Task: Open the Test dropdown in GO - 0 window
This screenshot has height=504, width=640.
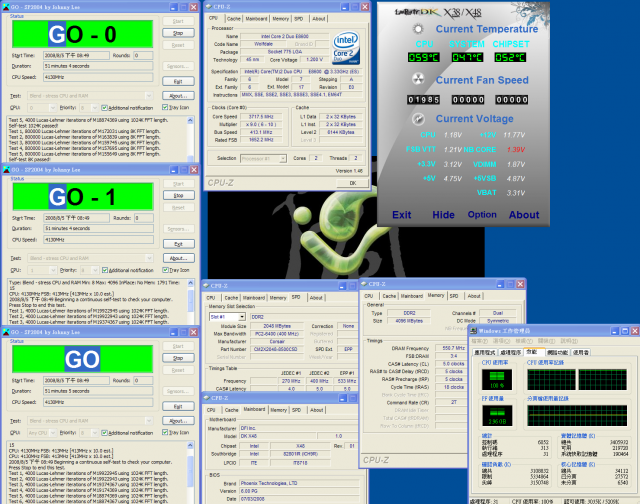Action: pyautogui.click(x=149, y=96)
